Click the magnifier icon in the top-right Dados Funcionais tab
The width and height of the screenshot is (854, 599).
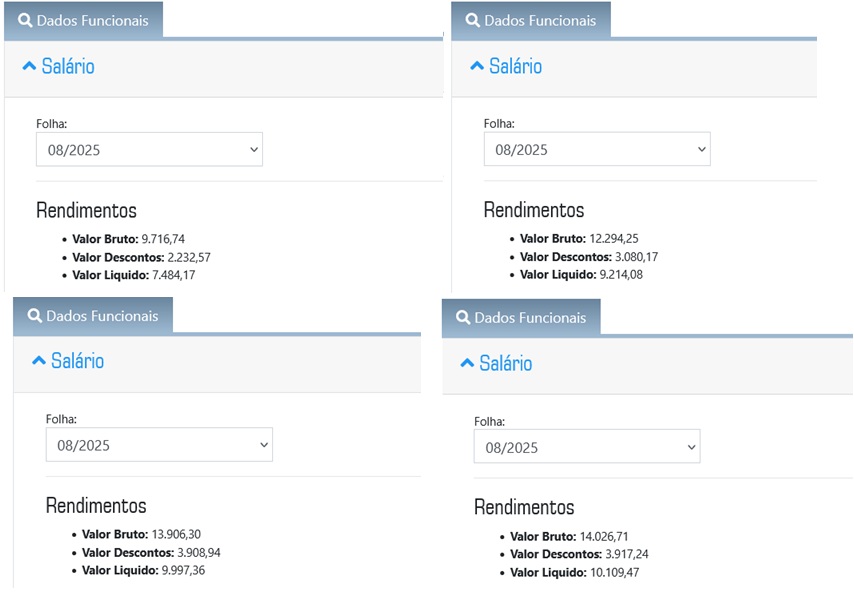[x=473, y=21]
